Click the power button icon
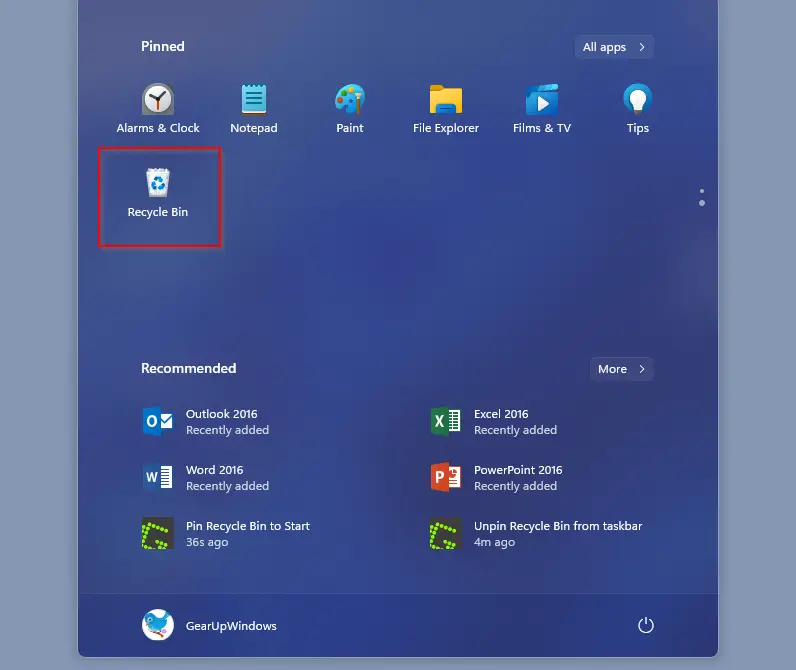 coord(645,625)
